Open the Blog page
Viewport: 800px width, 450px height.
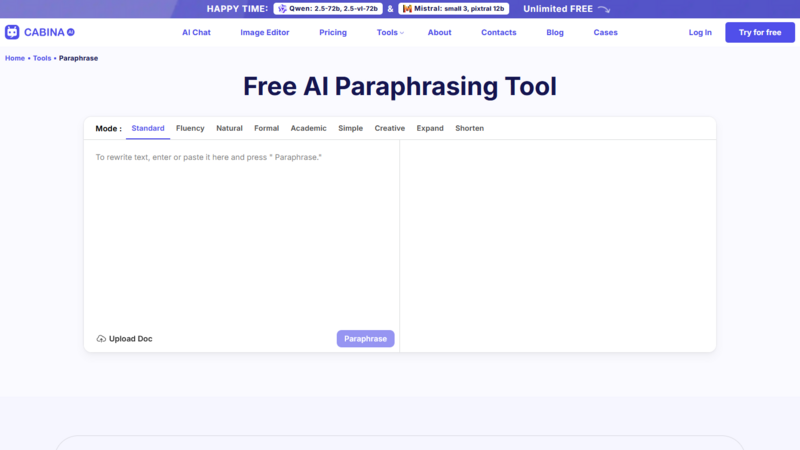[555, 32]
